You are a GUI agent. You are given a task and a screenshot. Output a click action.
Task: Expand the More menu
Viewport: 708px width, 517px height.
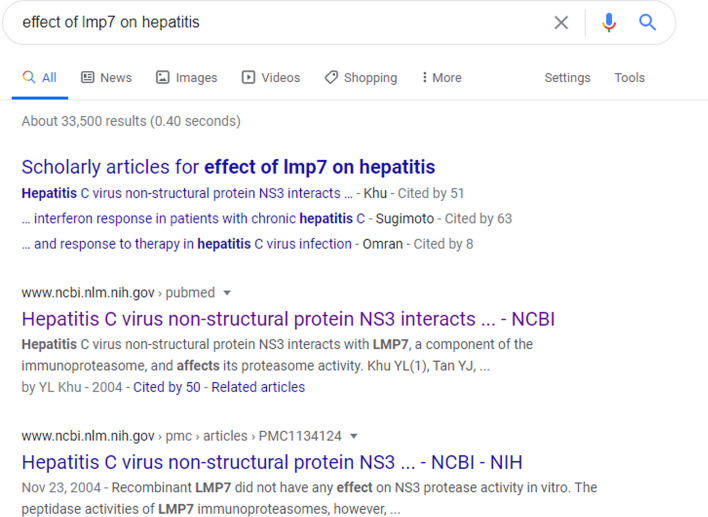(441, 78)
